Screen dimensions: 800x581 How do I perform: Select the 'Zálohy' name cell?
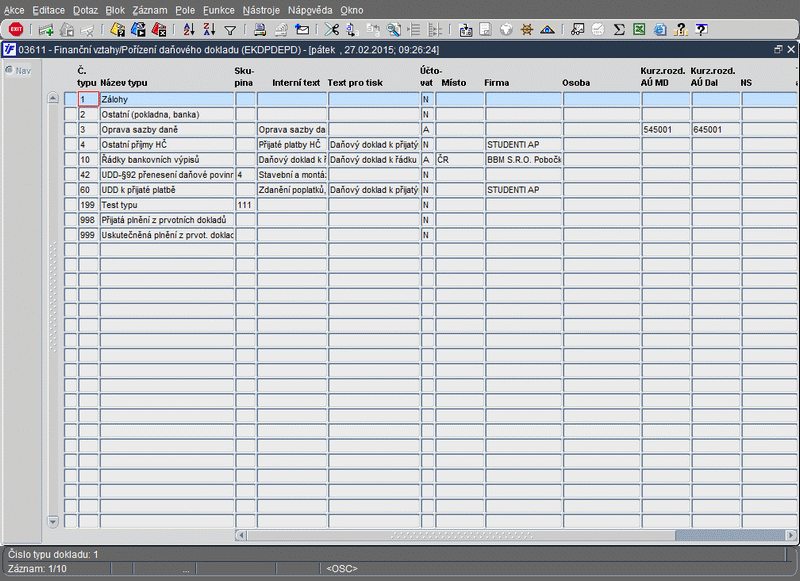tap(167, 99)
